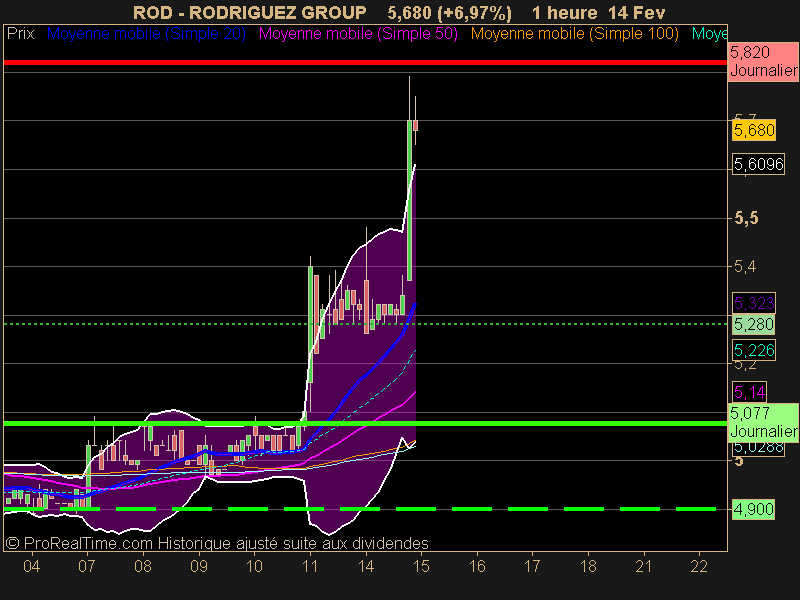Image resolution: width=800 pixels, height=600 pixels.
Task: Click the '14 Fev' date label
Action: (x=637, y=12)
